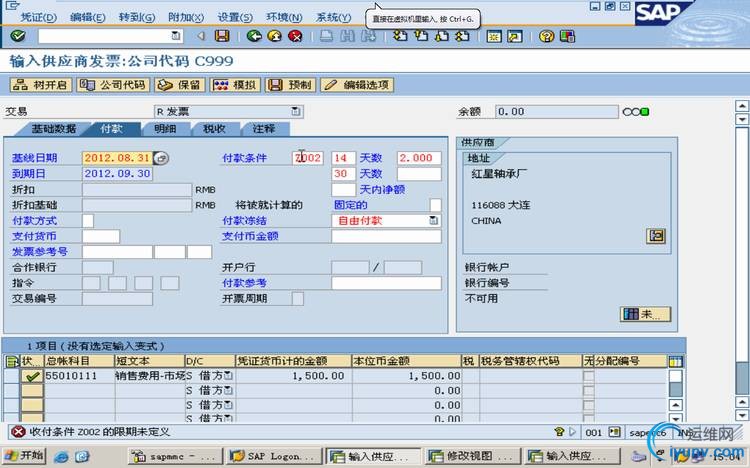Screen dimensions: 750x468
Task: Click the 基线日期 2012.08.31 field
Action: coord(118,158)
